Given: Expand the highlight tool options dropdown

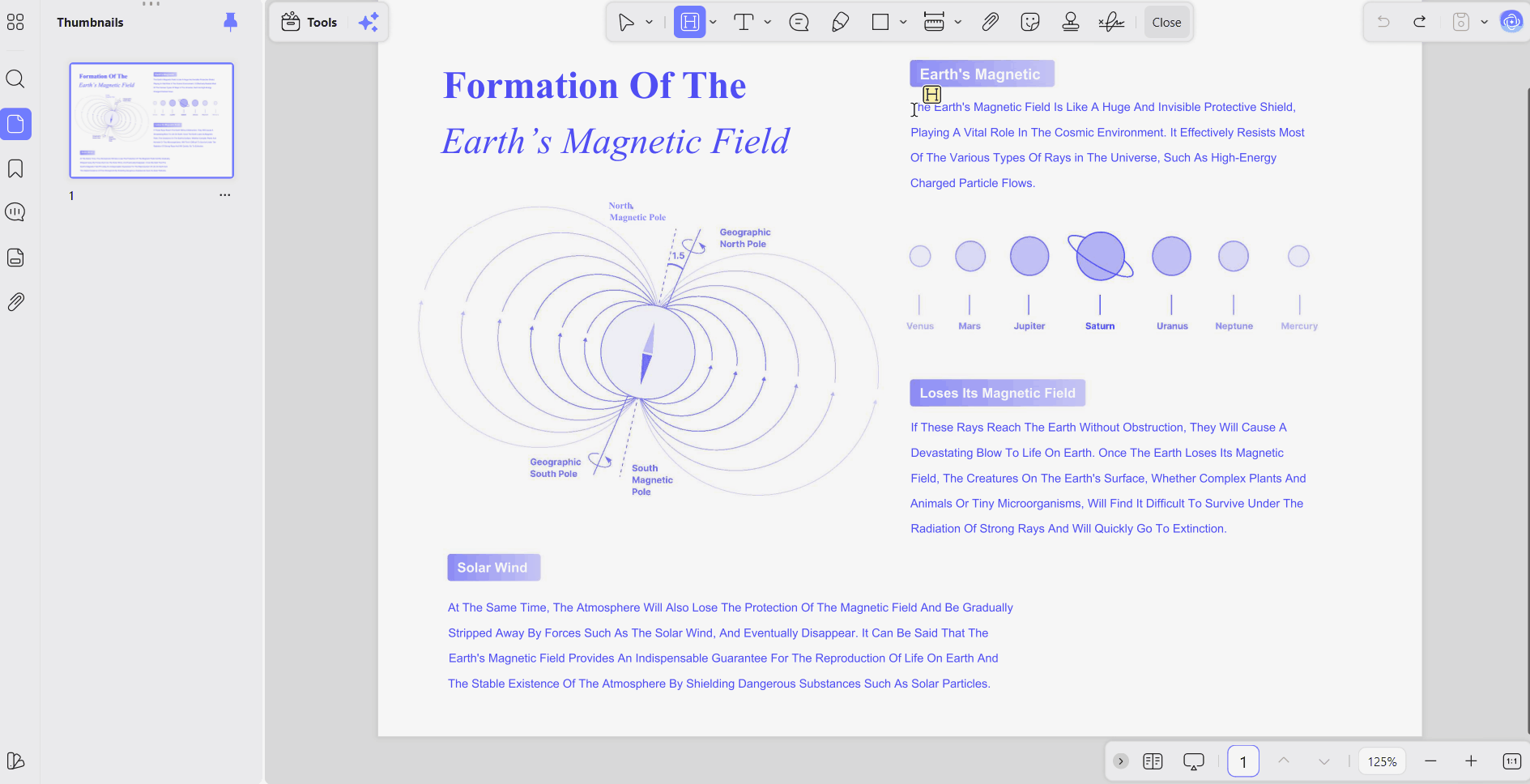Looking at the screenshot, I should coord(713,23).
